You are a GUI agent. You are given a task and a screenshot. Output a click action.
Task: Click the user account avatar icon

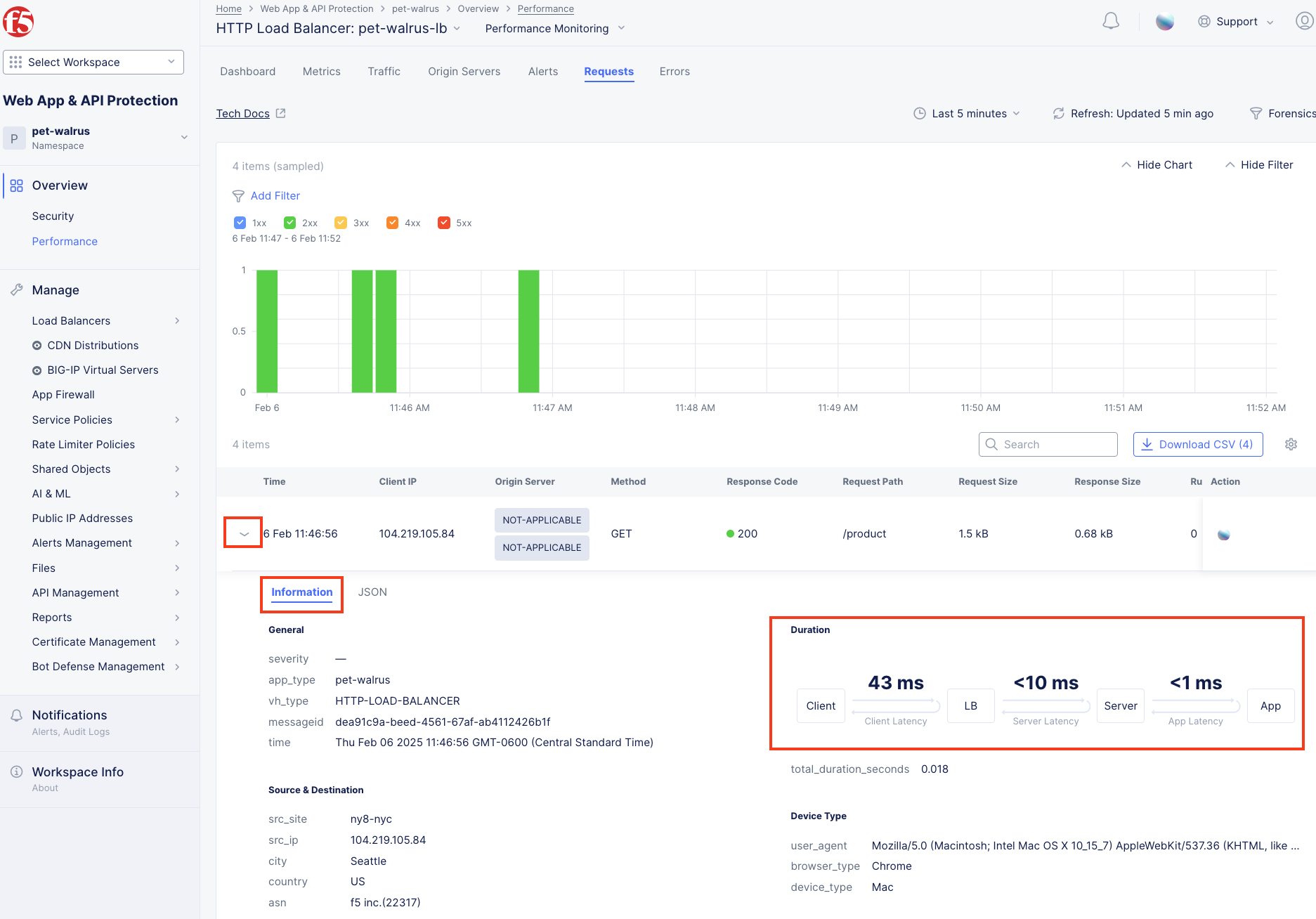1305,21
